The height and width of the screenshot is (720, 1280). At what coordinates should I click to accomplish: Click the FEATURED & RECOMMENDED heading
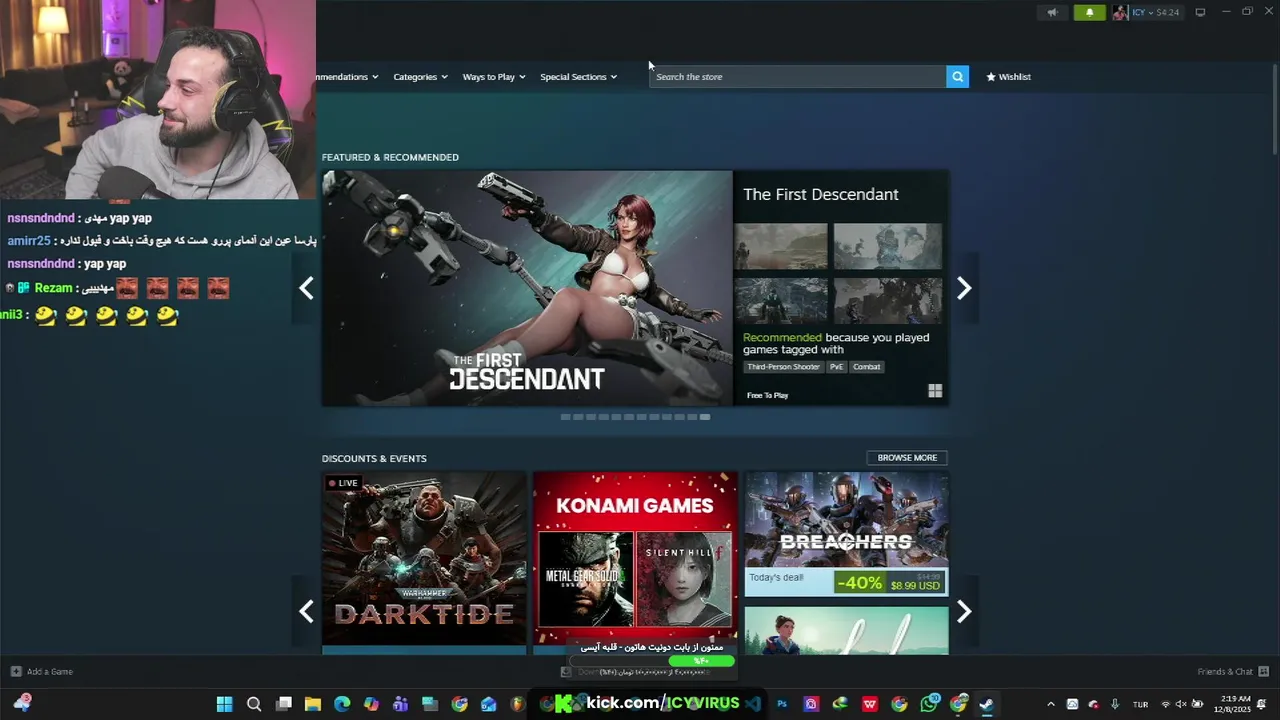pyautogui.click(x=390, y=157)
